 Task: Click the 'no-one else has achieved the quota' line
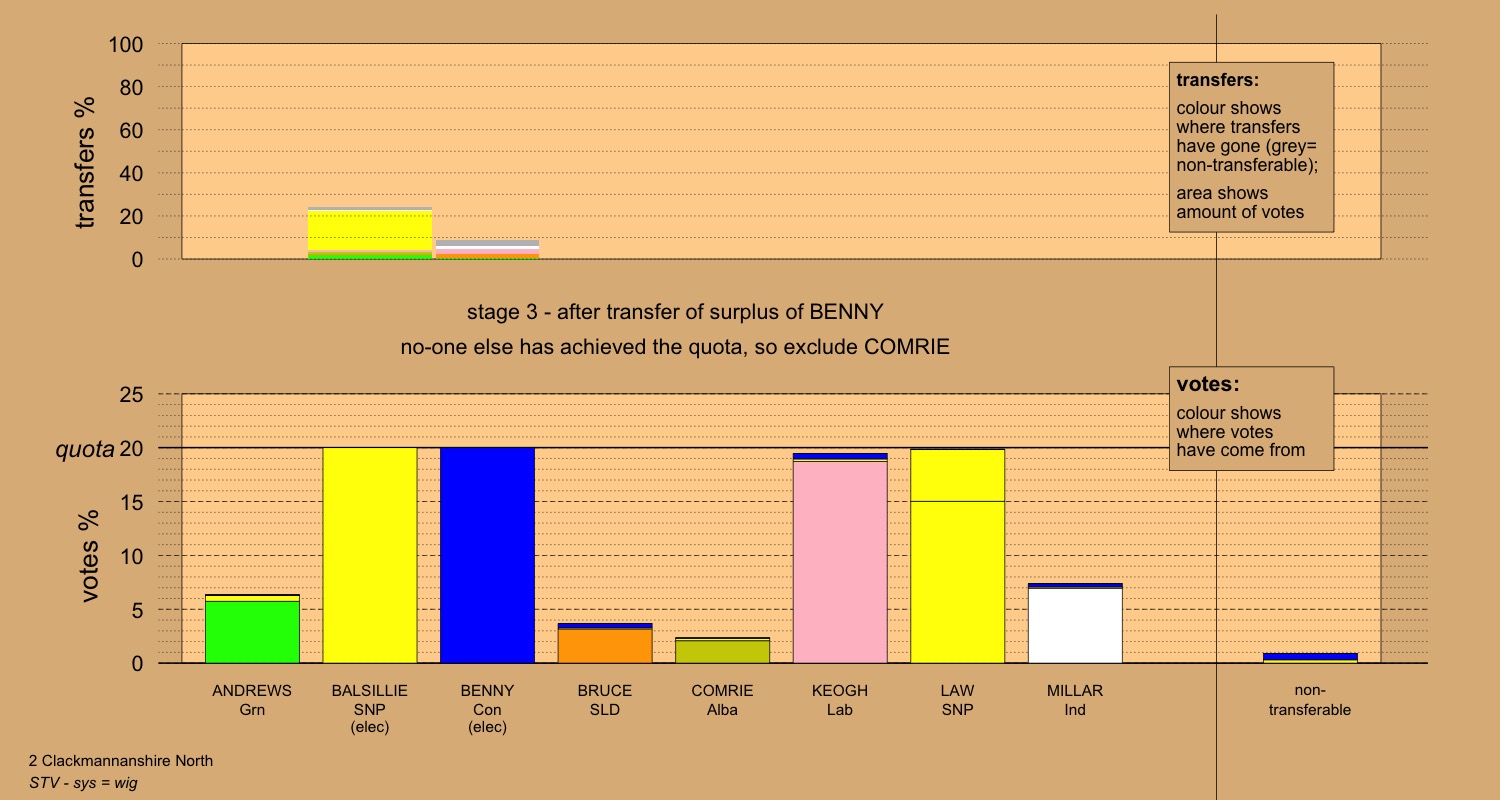point(675,348)
